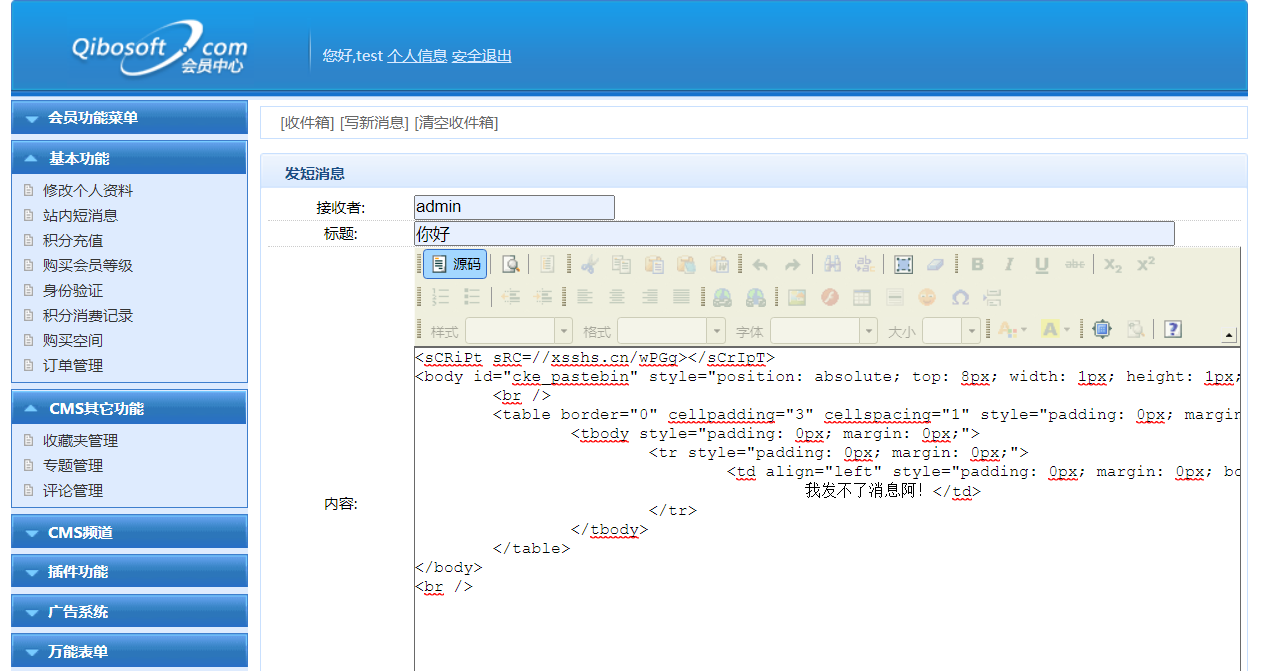Click the Unlink icon
Image resolution: width=1274 pixels, height=671 pixels.
(756, 297)
